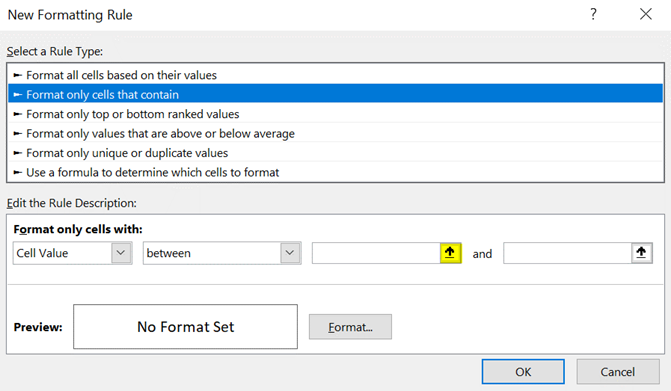Open the Cell Value combo box
This screenshot has height=391, width=671.
pos(72,253)
